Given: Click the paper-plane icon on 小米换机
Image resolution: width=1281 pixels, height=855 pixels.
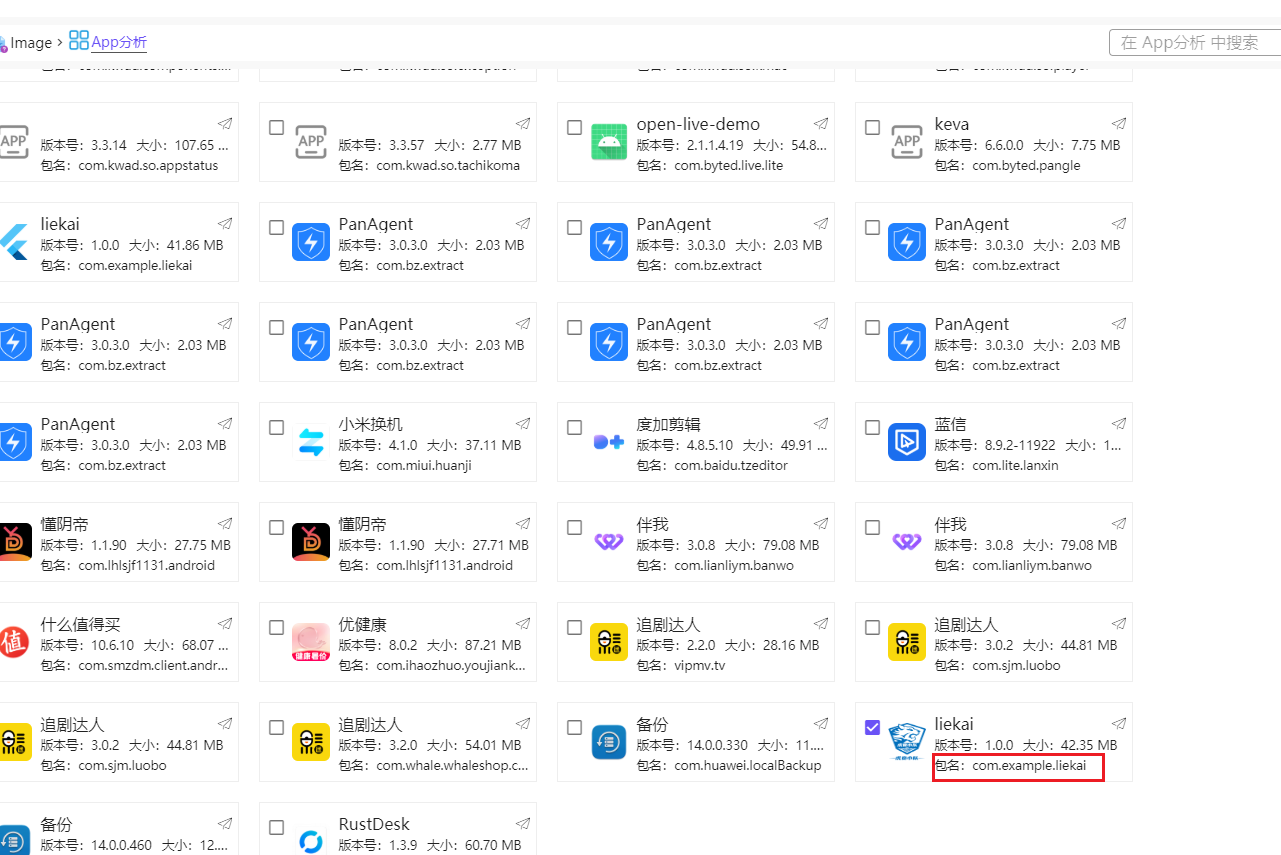Looking at the screenshot, I should [523, 423].
